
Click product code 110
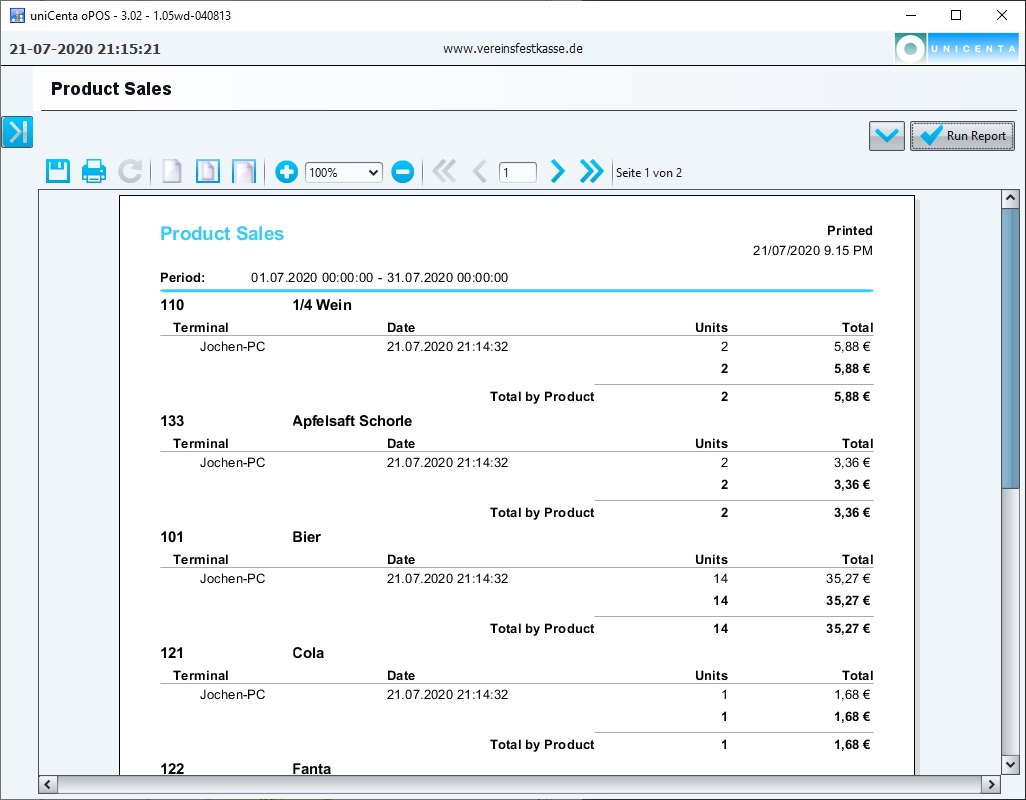[x=172, y=305]
